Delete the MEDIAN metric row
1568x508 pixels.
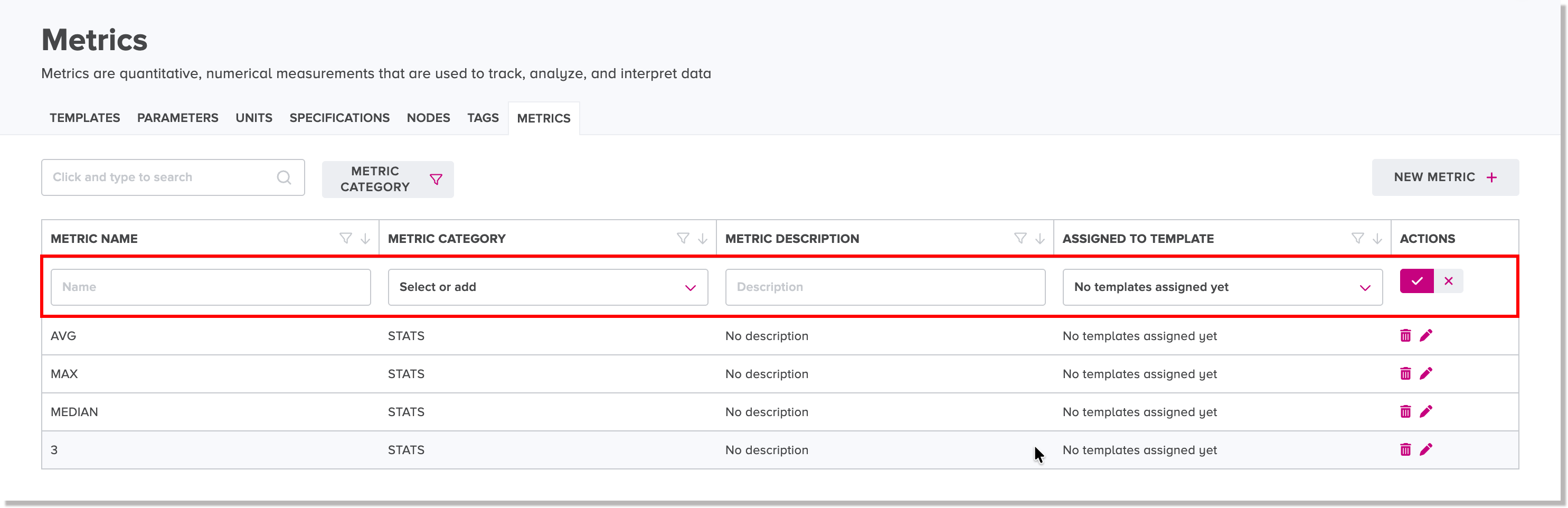pyautogui.click(x=1405, y=412)
